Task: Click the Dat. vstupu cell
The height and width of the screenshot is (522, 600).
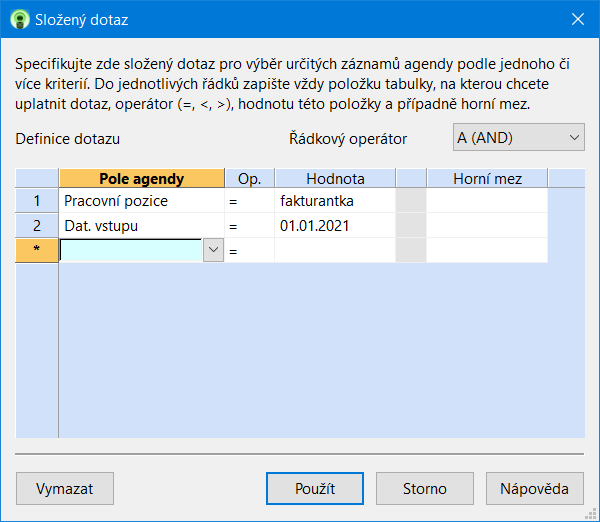Action: tap(142, 225)
